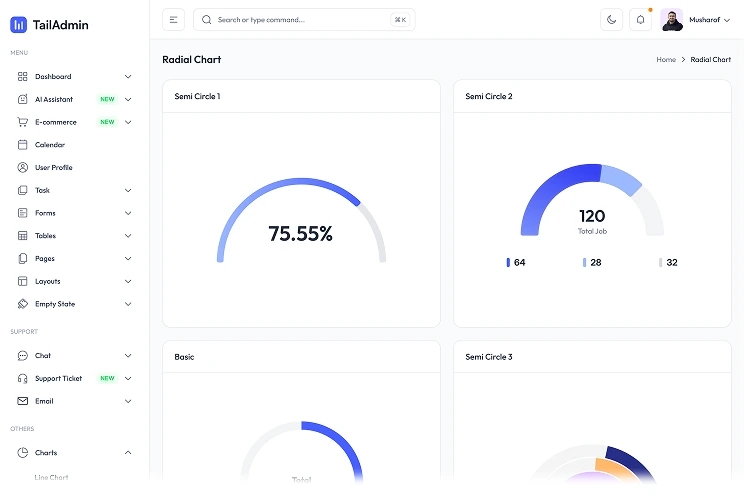
Task: Expand the E-commerce chevron
Action: coord(128,122)
